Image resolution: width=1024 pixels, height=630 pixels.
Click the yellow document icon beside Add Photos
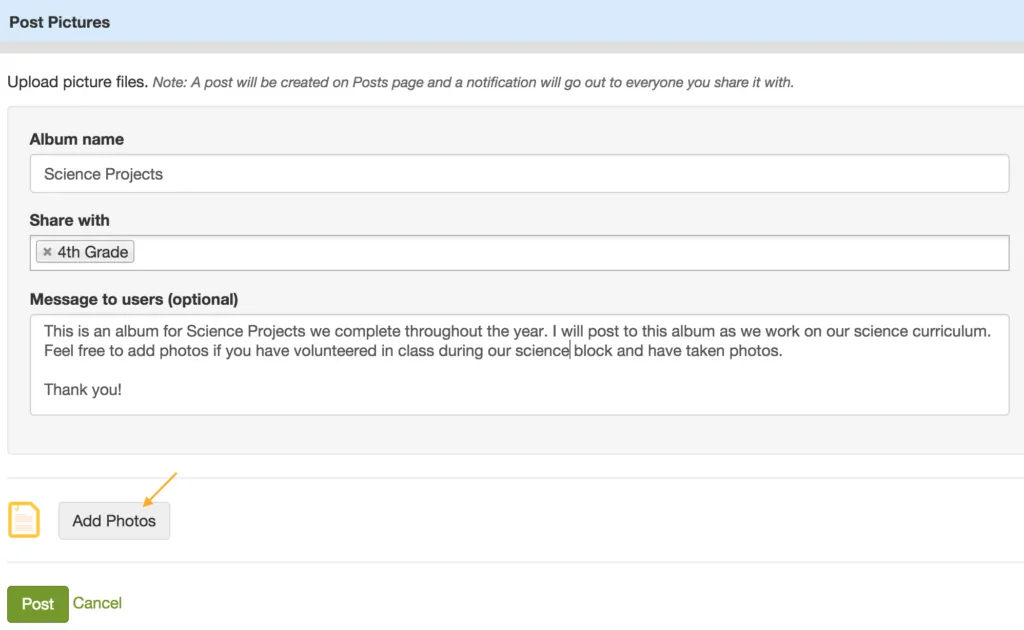[24, 520]
